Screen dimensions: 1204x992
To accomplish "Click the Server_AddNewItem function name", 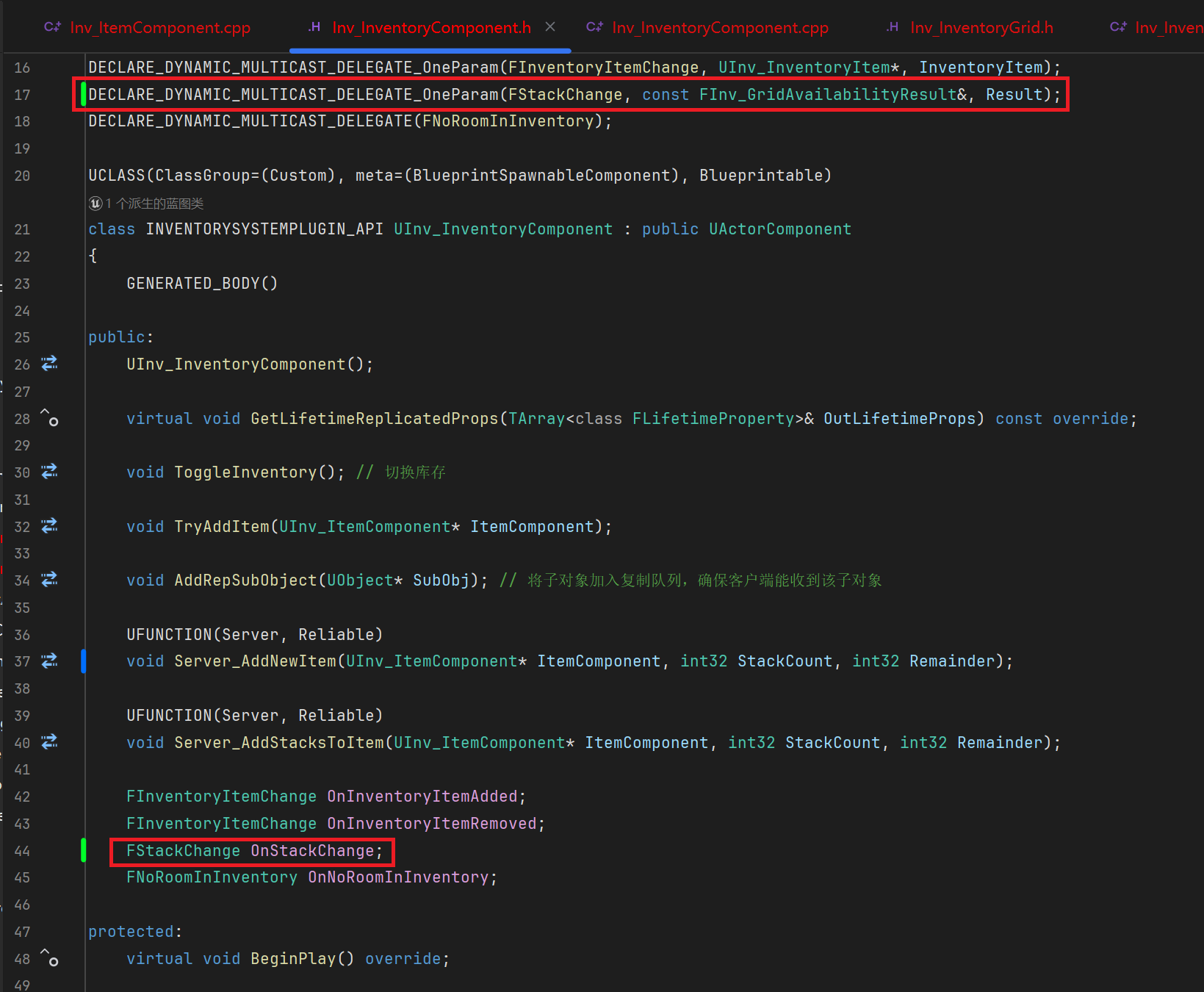I will pyautogui.click(x=255, y=661).
